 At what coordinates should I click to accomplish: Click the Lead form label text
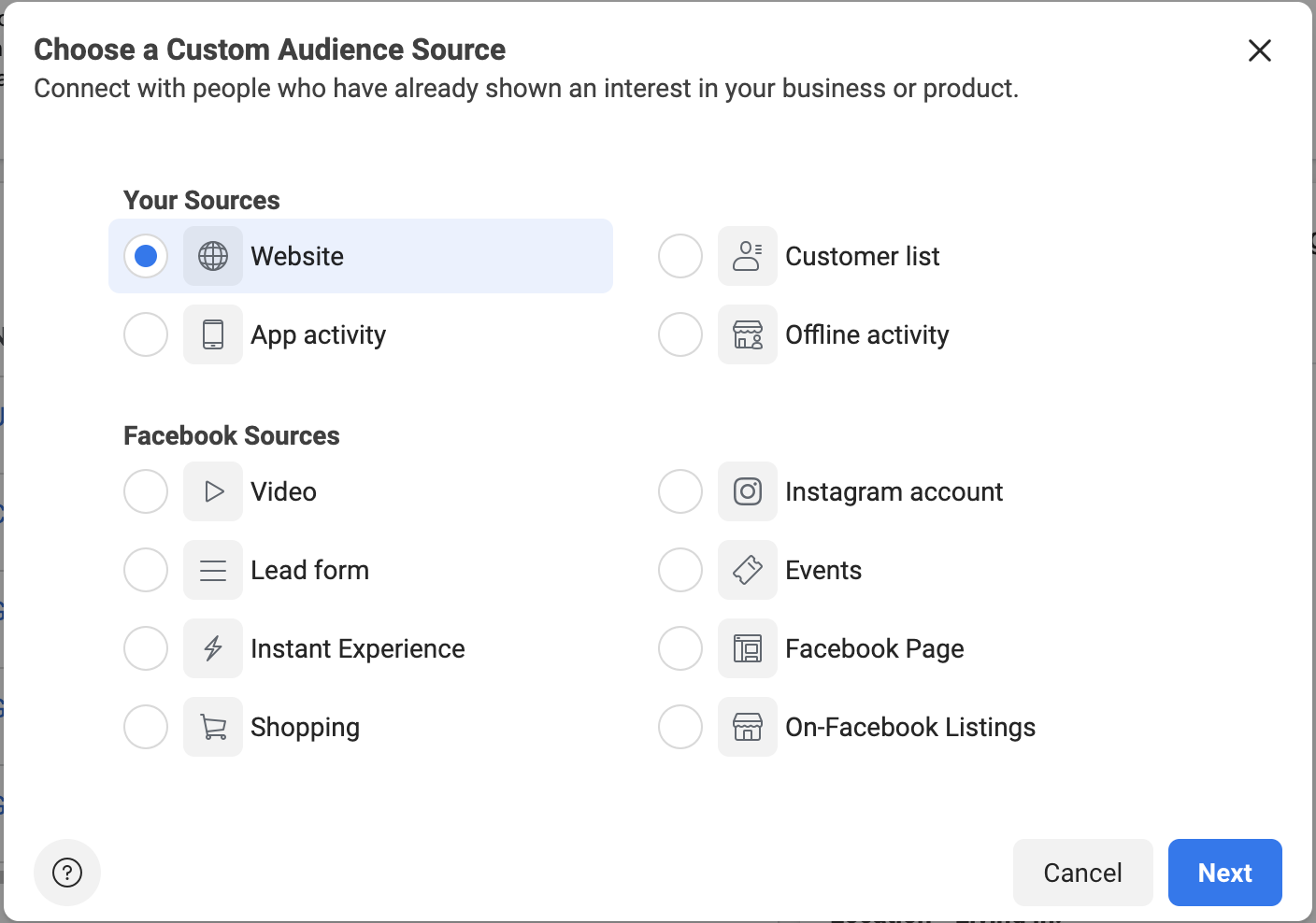coord(310,570)
